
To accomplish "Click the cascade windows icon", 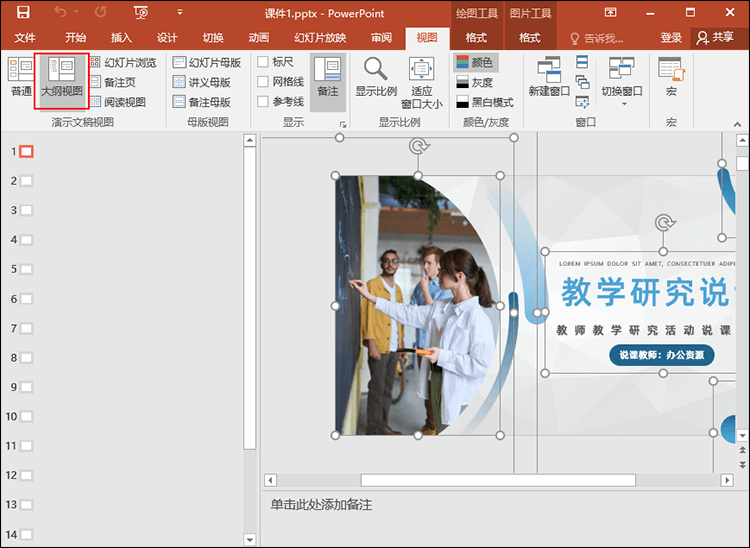I will [x=582, y=82].
